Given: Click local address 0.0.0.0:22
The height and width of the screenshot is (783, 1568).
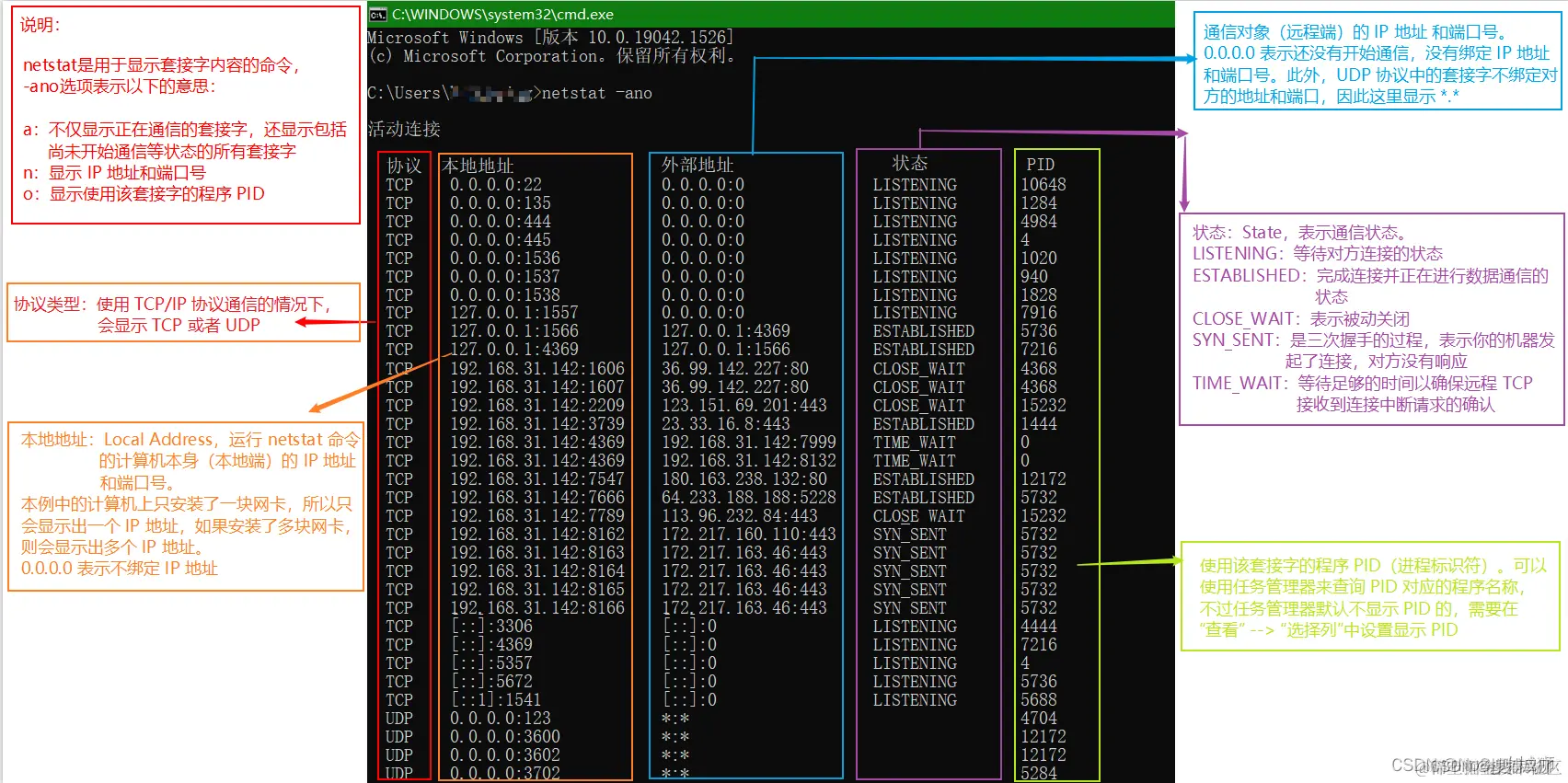Looking at the screenshot, I should pos(496,184).
